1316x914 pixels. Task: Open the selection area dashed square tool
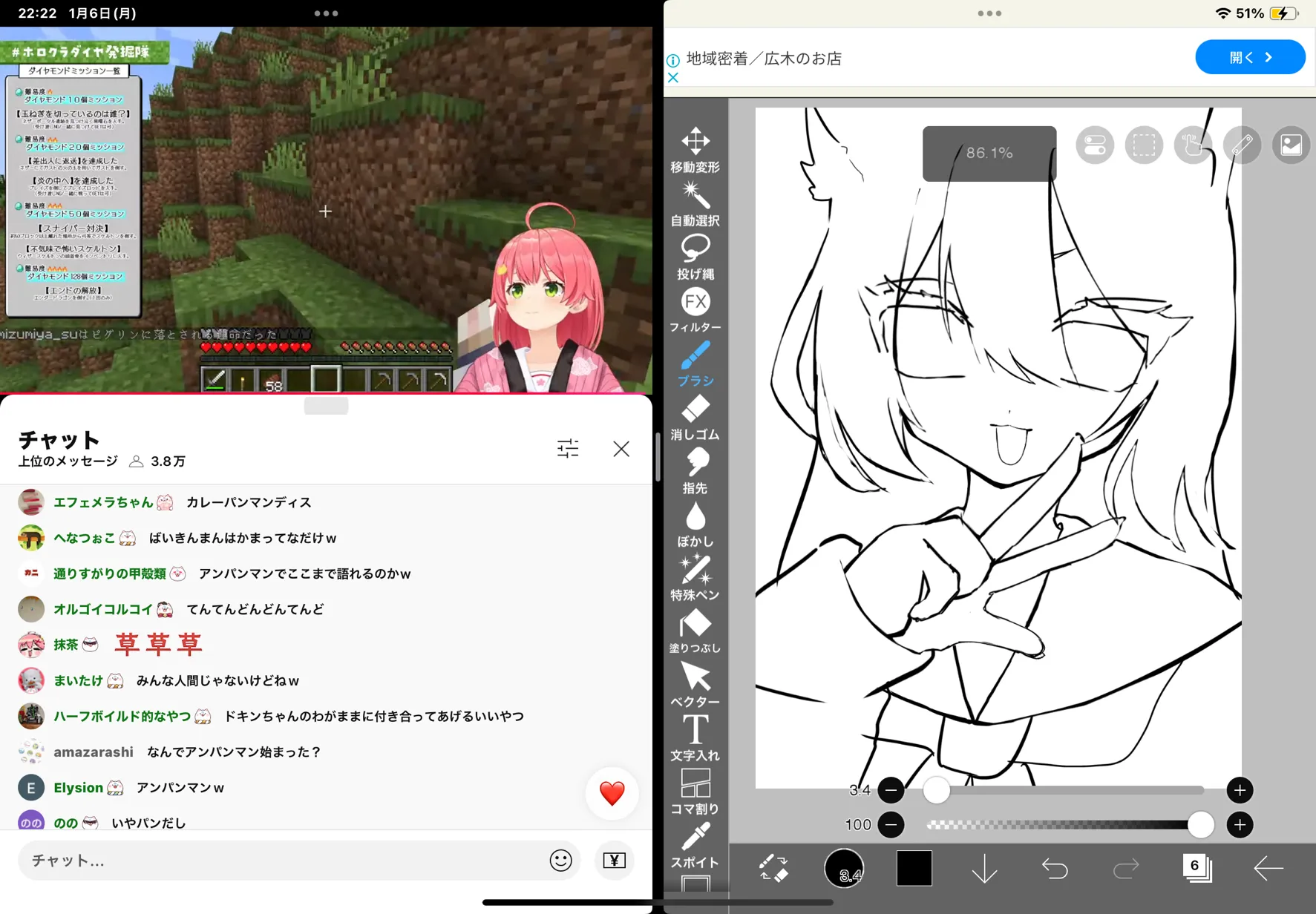pos(1144,145)
